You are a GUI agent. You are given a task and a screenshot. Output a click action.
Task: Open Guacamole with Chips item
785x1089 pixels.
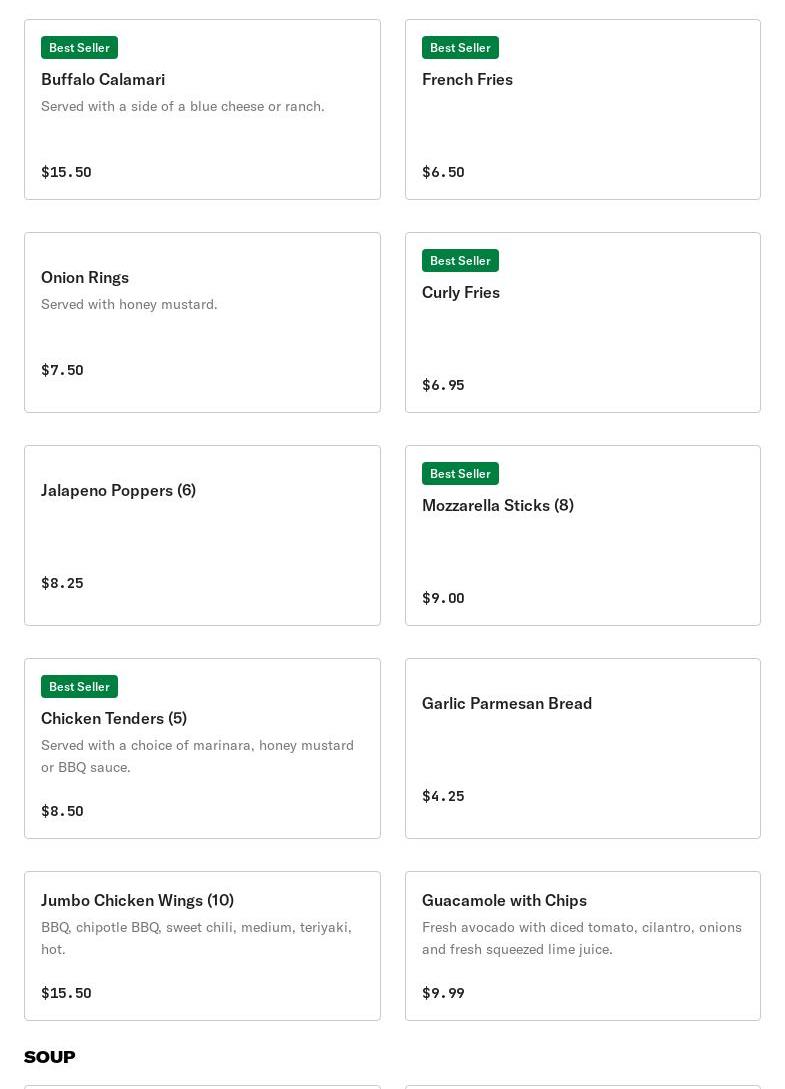583,946
